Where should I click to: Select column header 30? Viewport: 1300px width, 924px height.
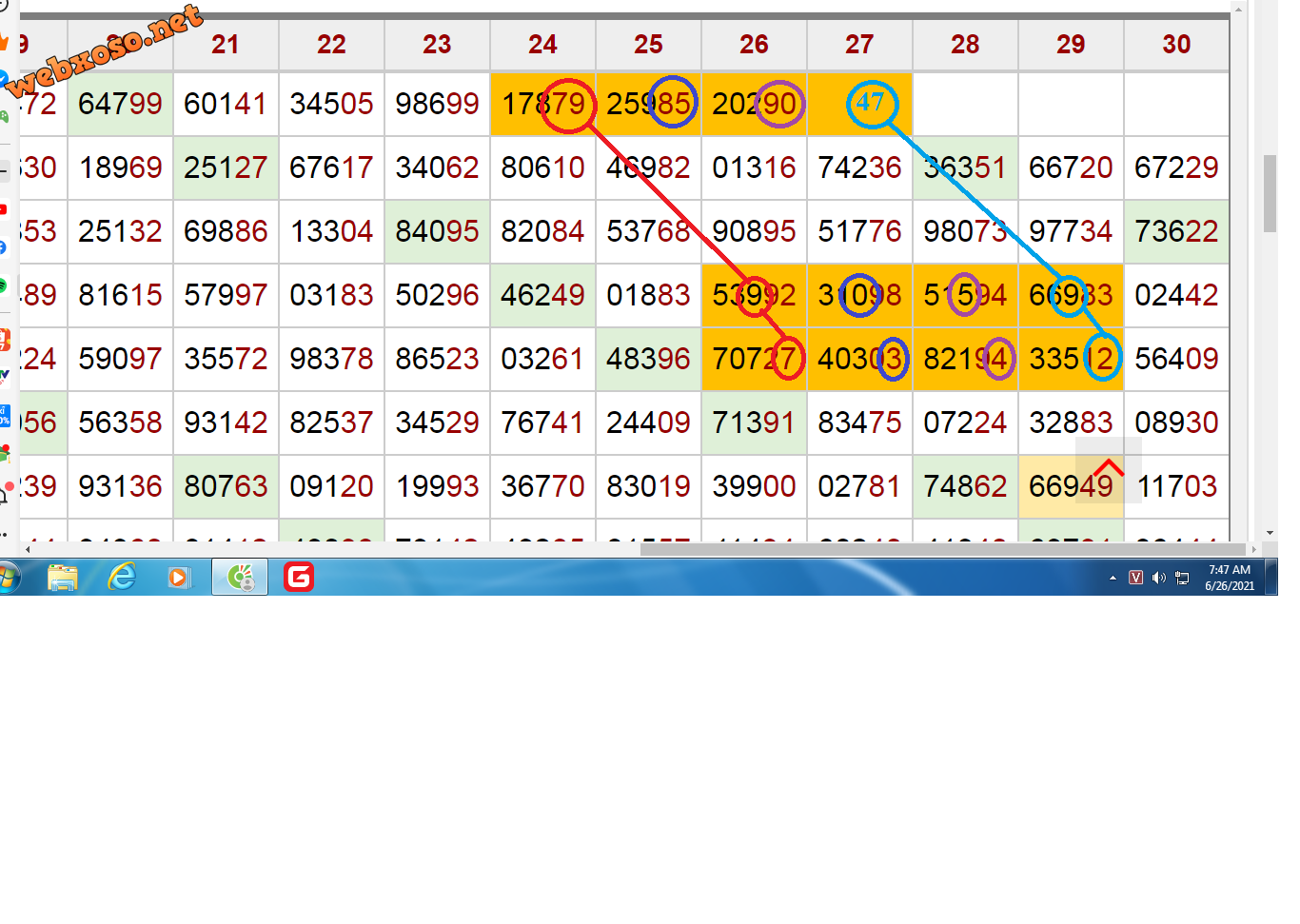1176,45
